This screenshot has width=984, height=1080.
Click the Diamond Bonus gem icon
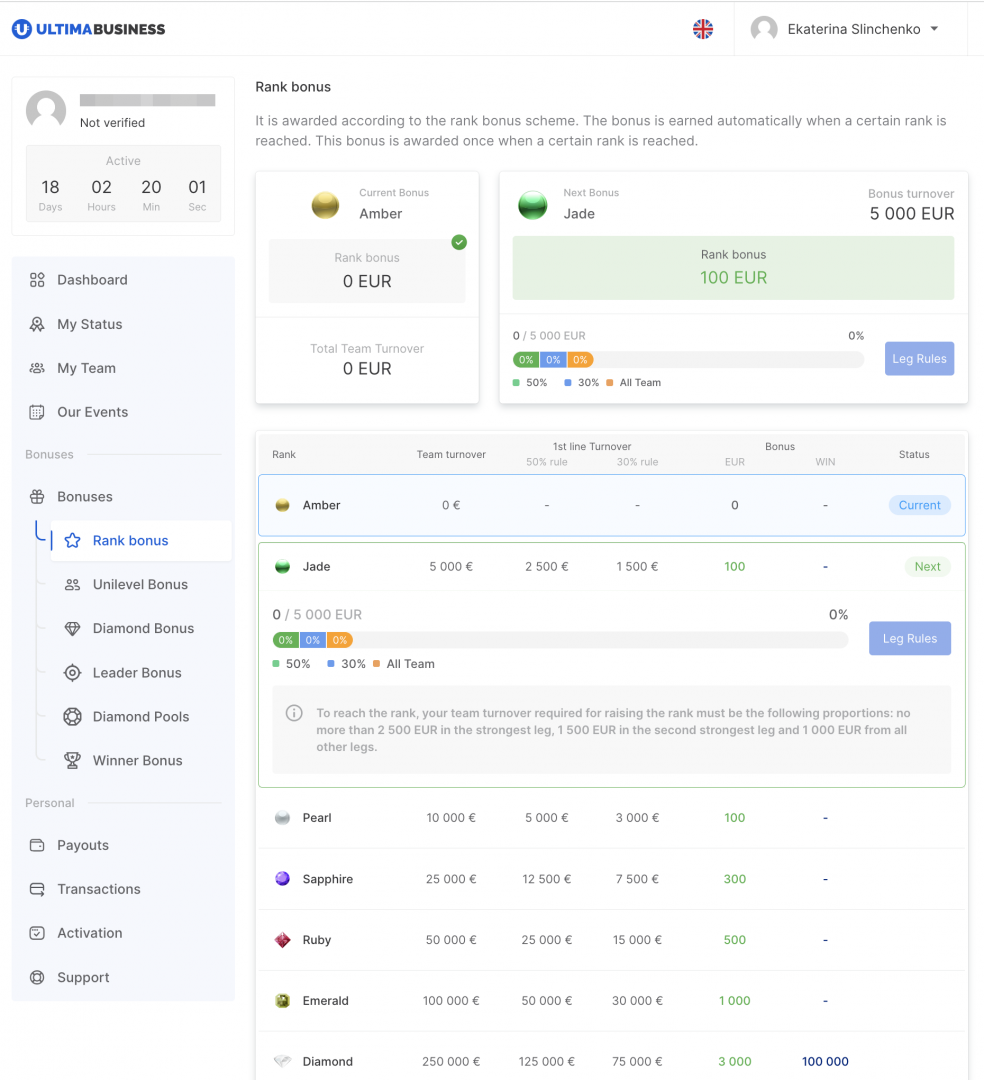pos(72,629)
